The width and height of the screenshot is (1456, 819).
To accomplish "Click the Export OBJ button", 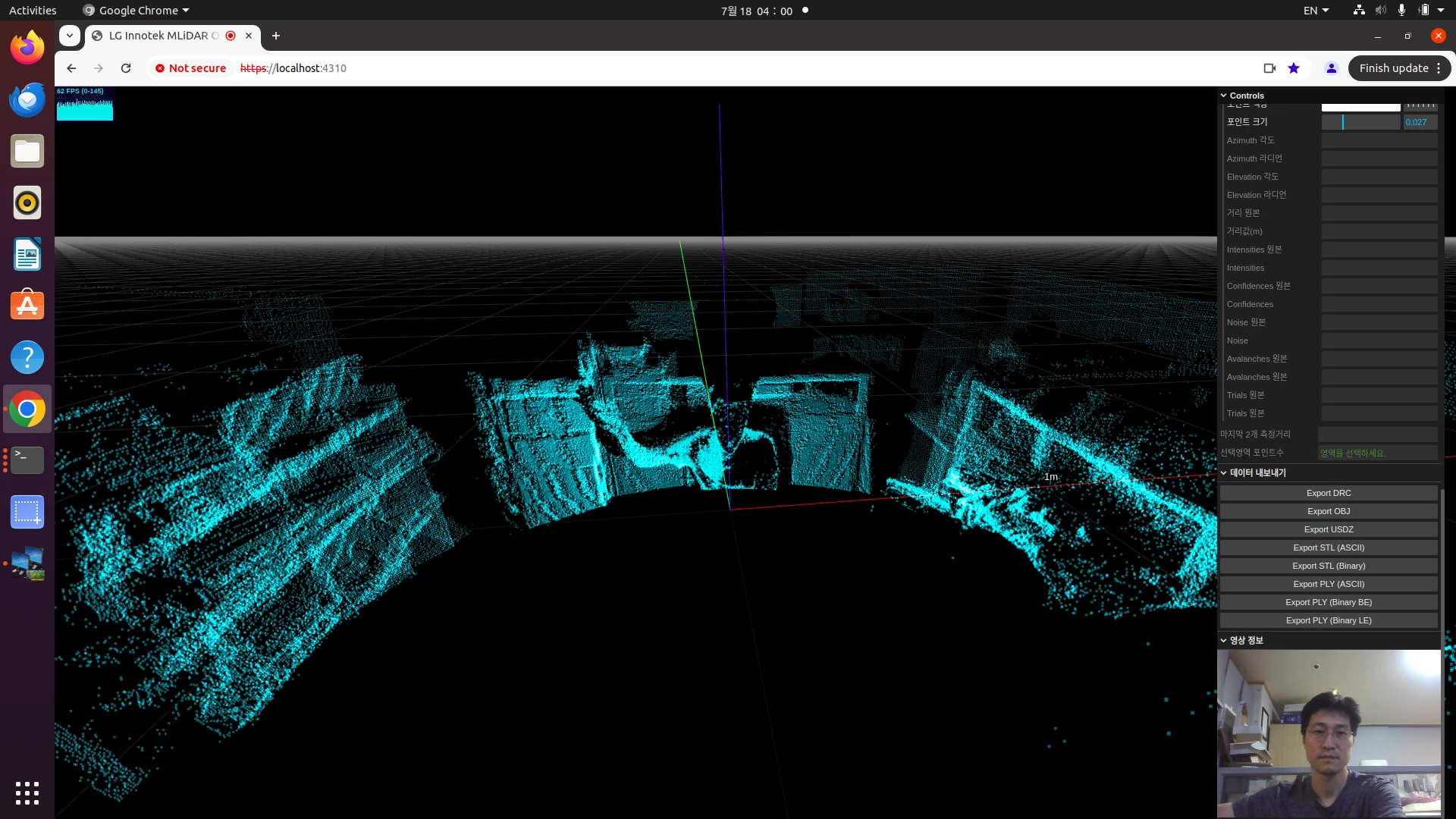I will pyautogui.click(x=1329, y=511).
